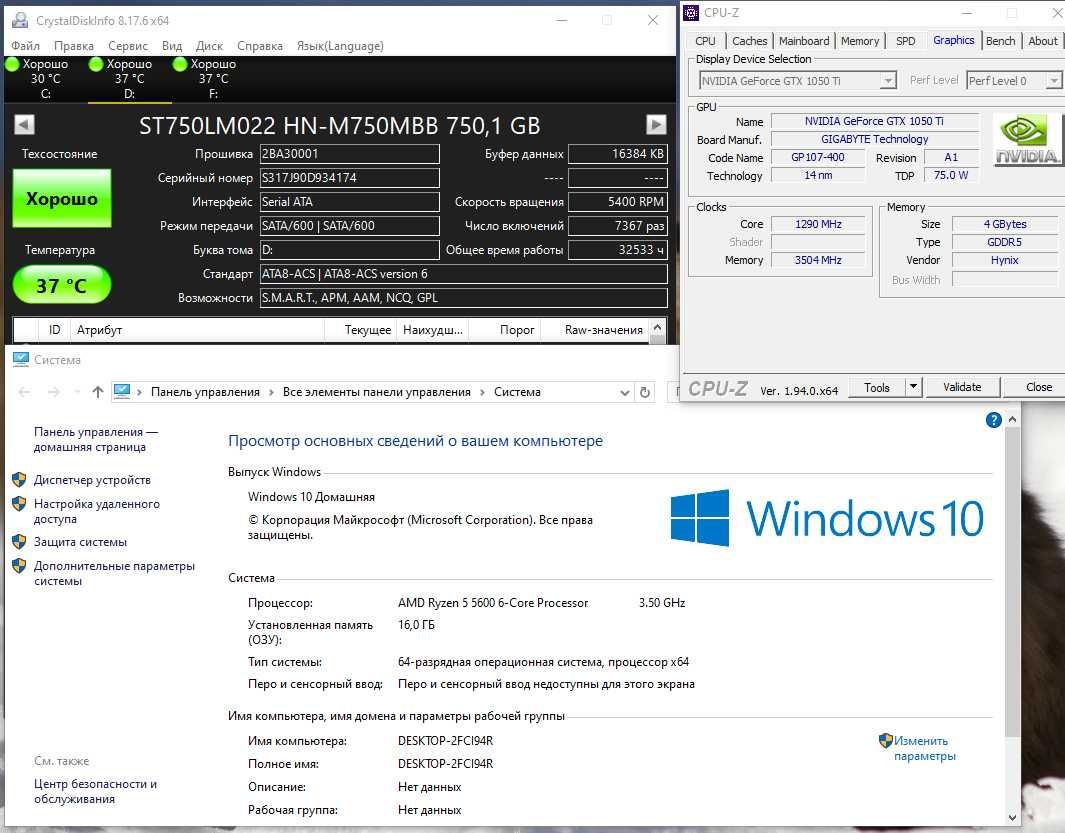Image resolution: width=1065 pixels, height=833 pixels.
Task: Open Диспетчер устройств link
Action: pyautogui.click(x=92, y=480)
